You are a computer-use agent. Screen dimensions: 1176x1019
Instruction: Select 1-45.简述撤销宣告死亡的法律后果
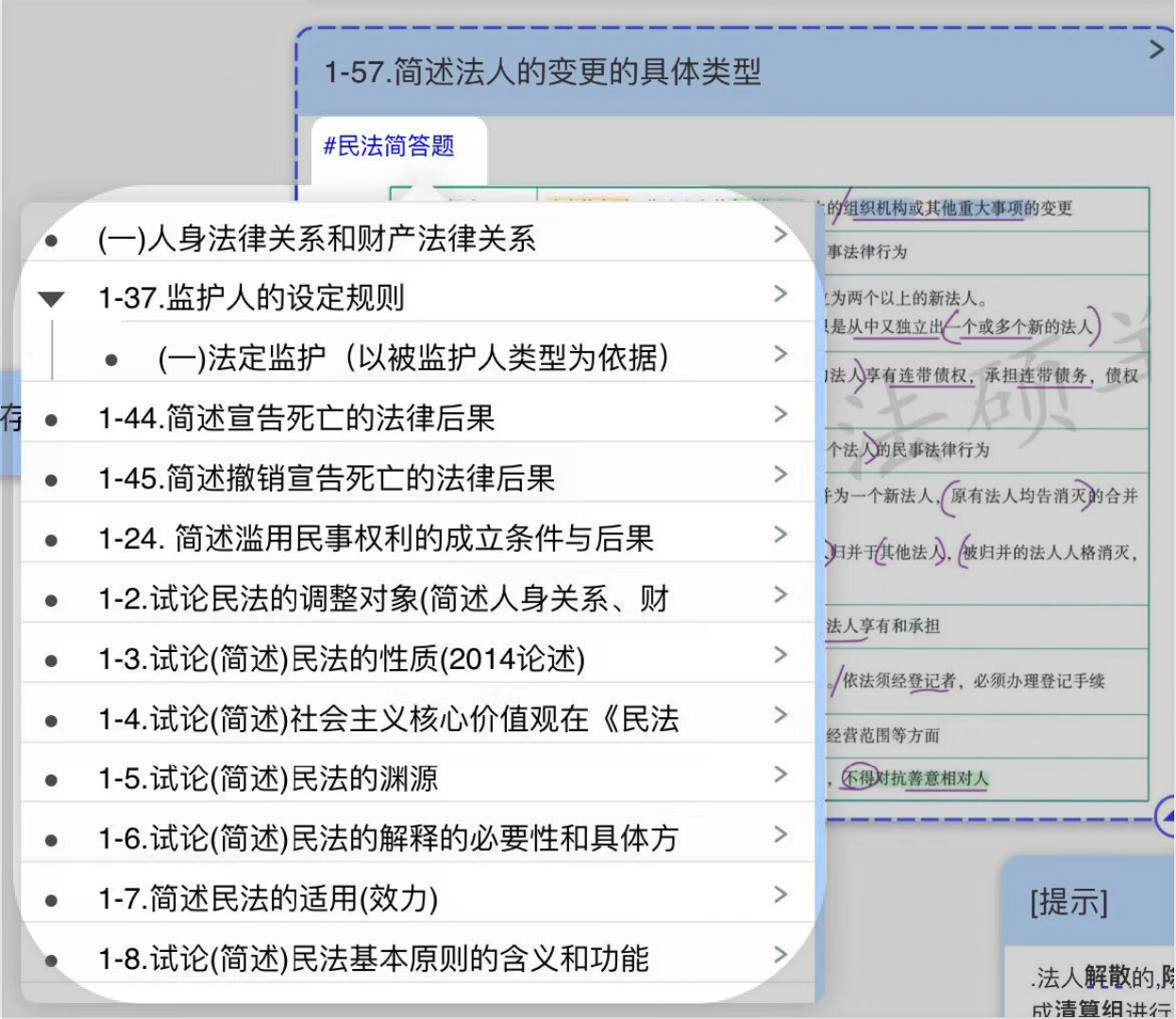(x=327, y=478)
